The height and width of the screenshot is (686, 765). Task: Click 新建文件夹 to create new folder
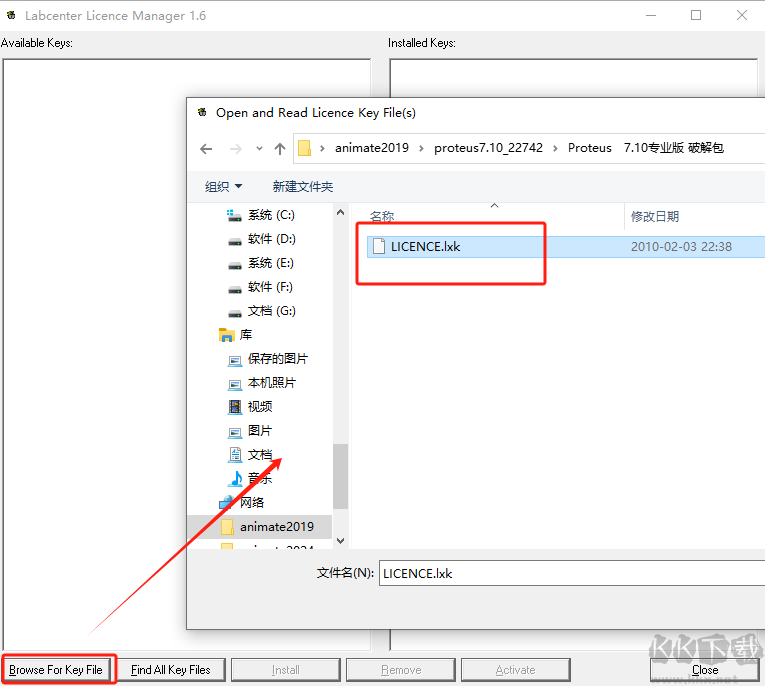click(x=302, y=186)
